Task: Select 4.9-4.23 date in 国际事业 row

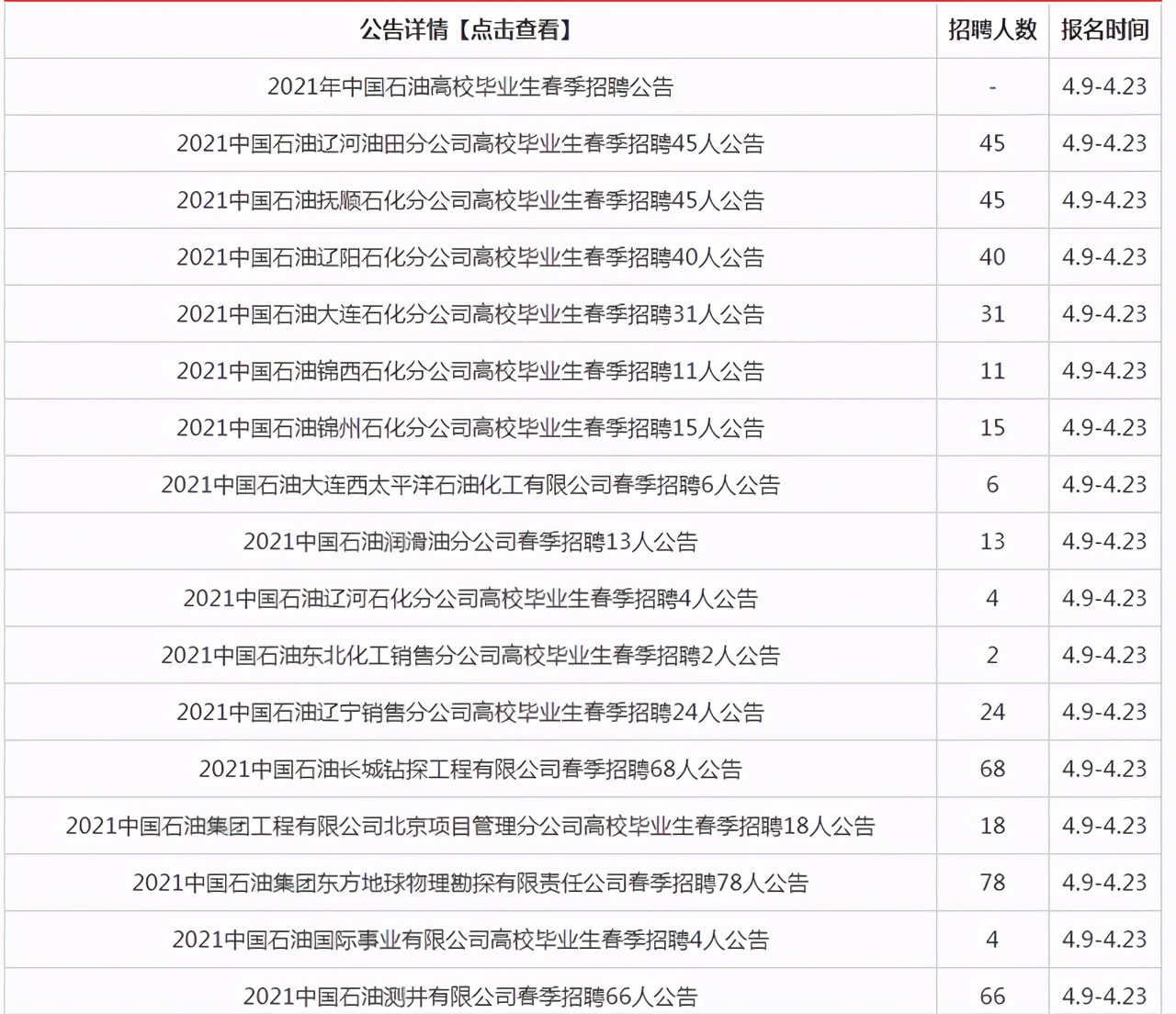Action: (1105, 941)
